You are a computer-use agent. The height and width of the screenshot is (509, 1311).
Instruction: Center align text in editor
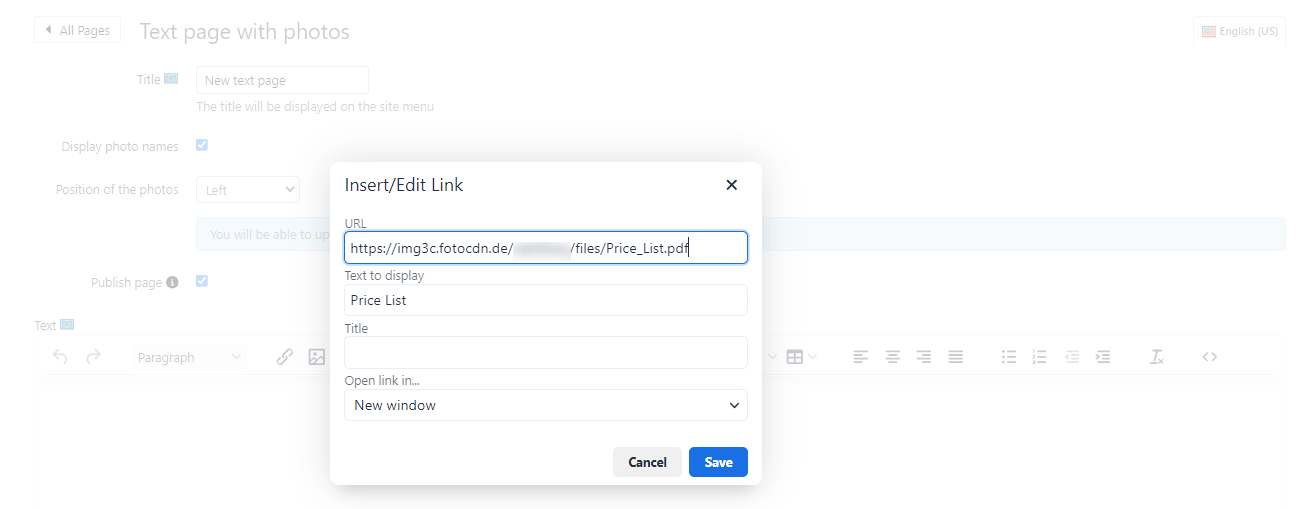893,357
